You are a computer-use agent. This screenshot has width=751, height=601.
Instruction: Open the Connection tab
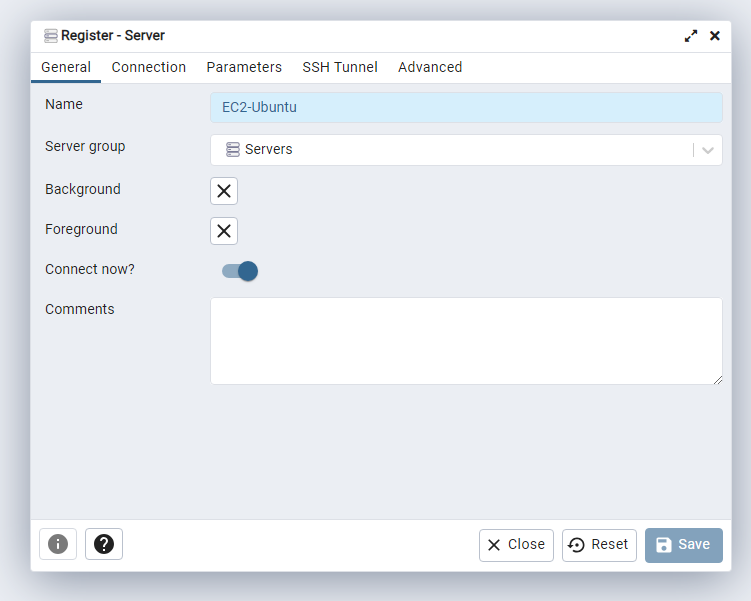[148, 68]
